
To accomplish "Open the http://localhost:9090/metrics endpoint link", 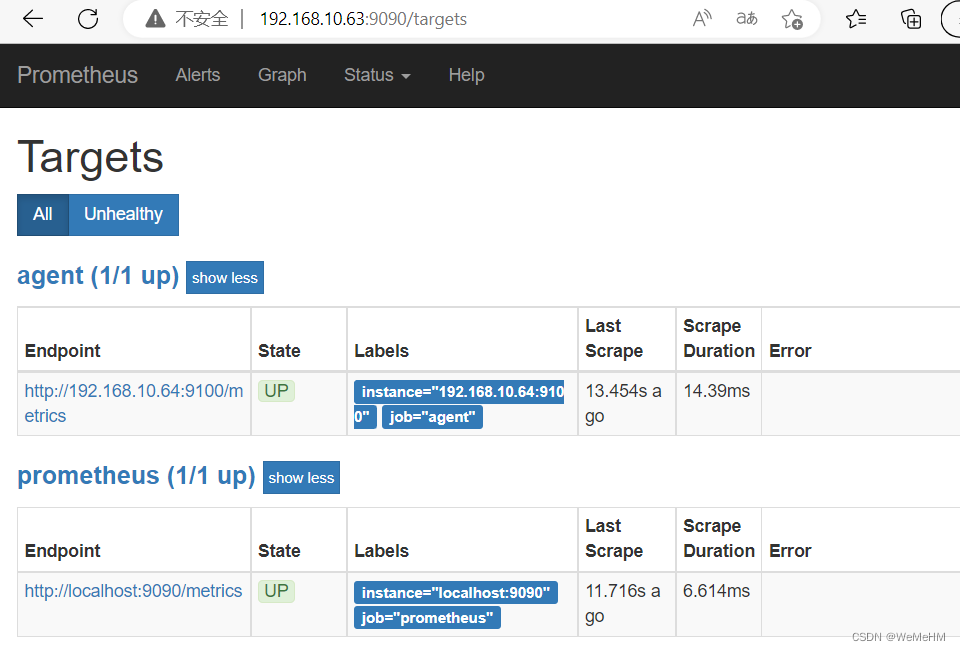I will click(x=133, y=591).
